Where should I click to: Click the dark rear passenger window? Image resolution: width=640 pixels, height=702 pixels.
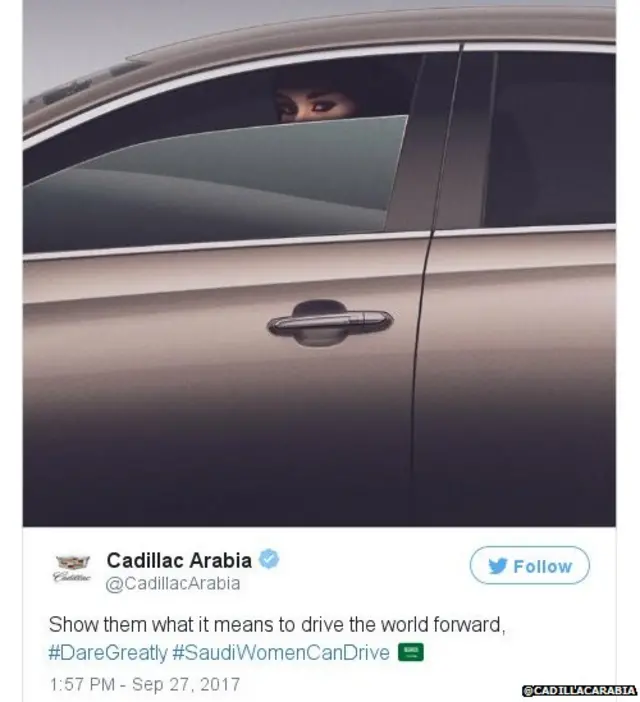coord(550,139)
